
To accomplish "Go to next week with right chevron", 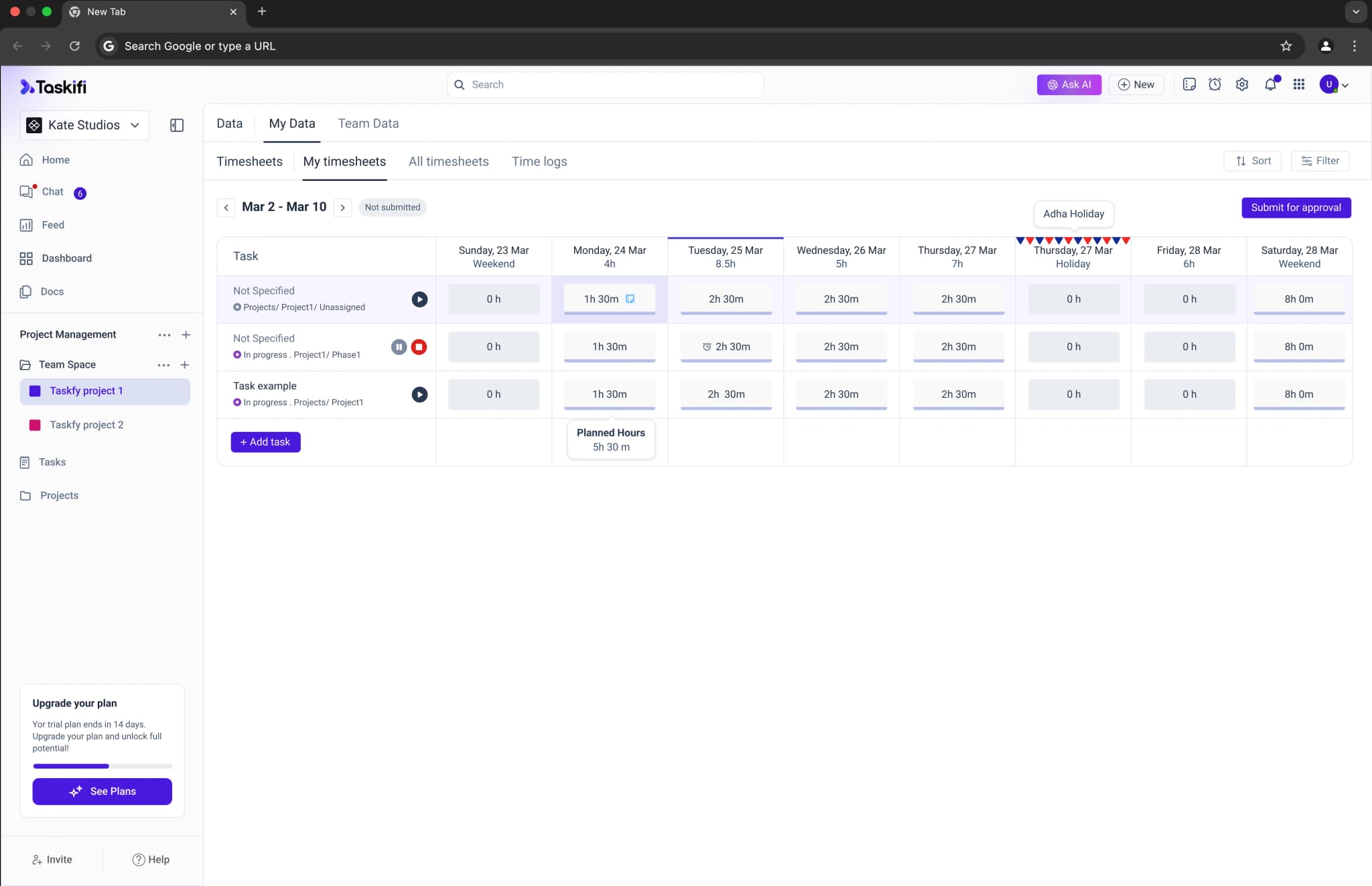I will tap(342, 208).
